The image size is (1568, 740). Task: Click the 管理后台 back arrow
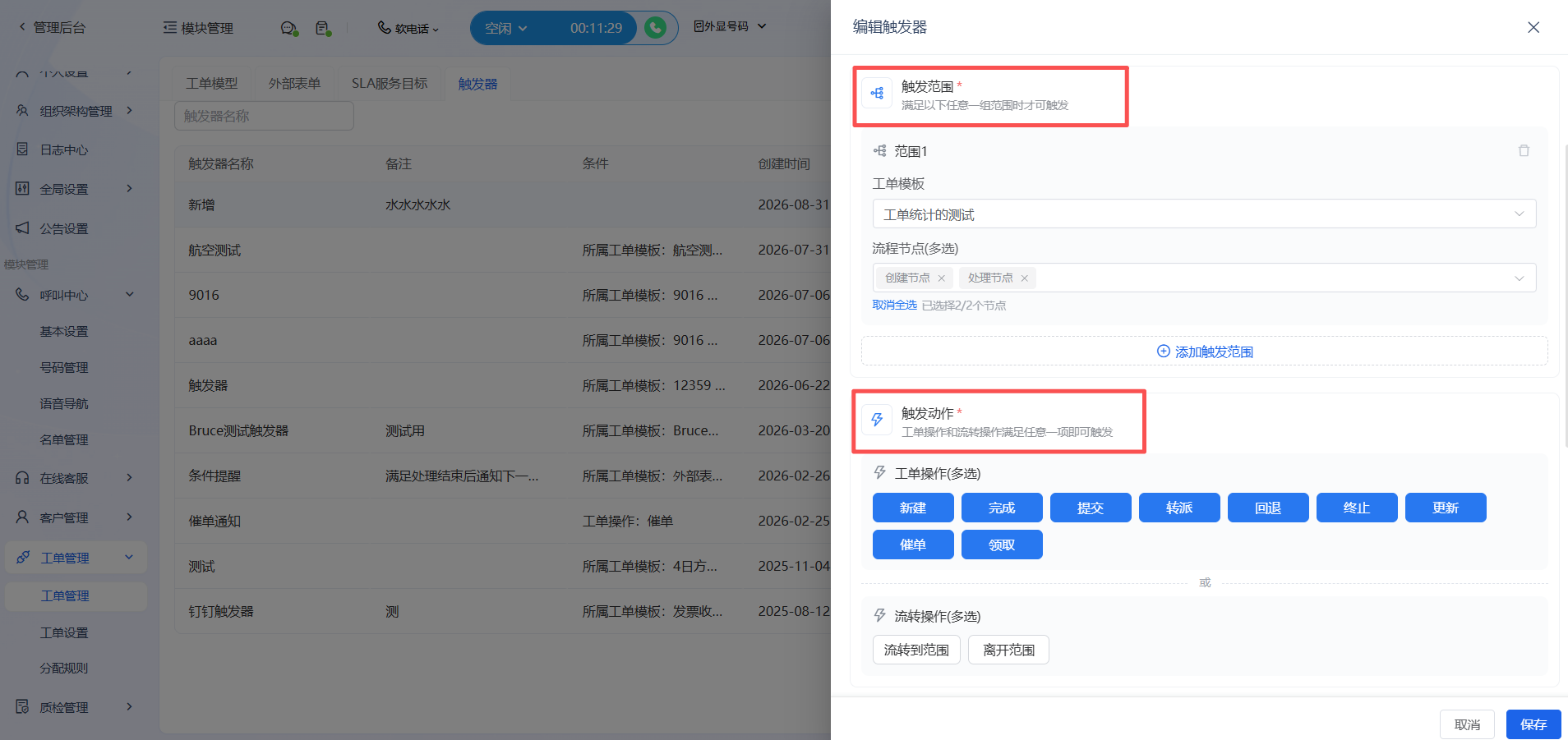point(22,27)
